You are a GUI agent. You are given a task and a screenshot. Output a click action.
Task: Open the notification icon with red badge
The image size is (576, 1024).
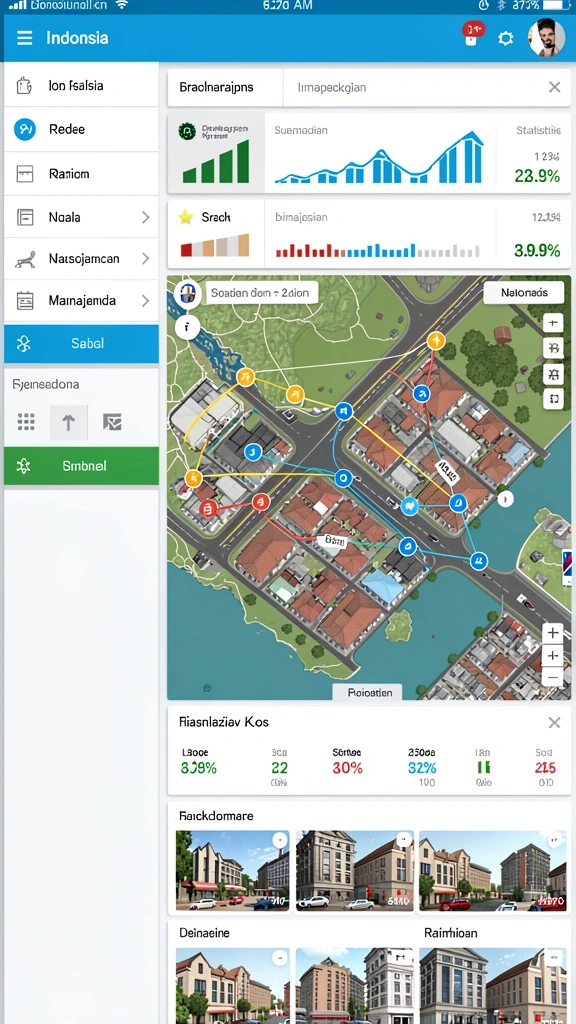tap(472, 33)
